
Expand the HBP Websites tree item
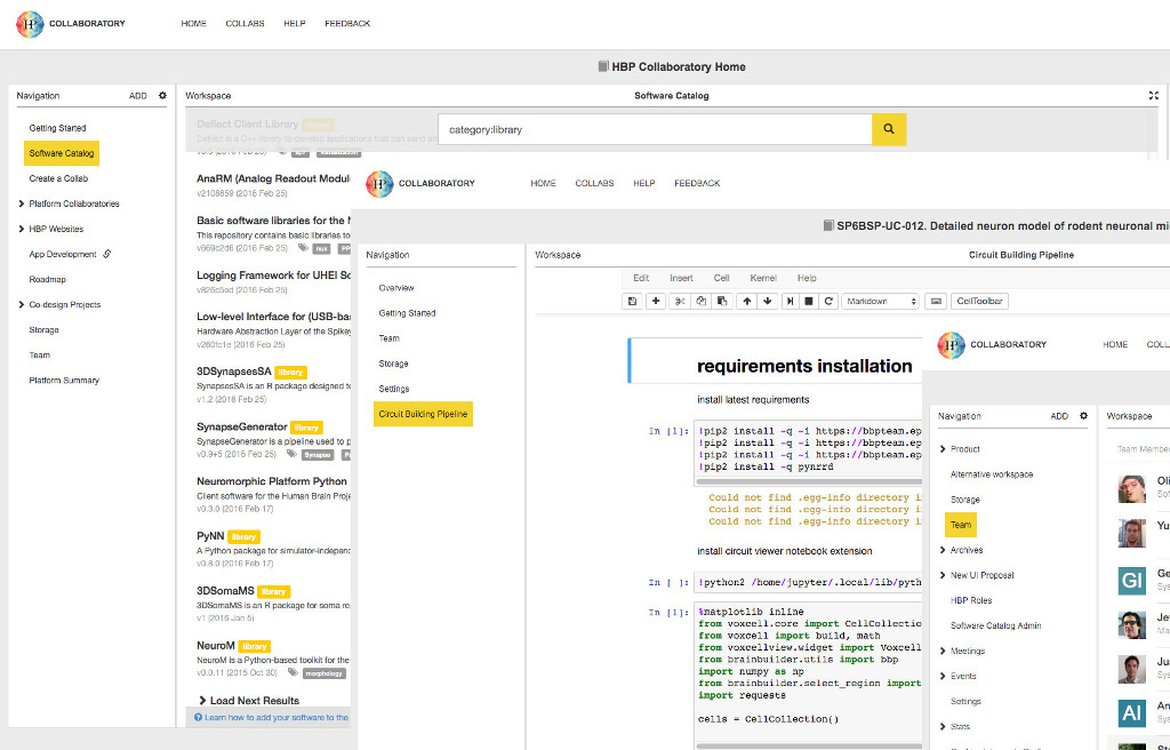tap(21, 229)
